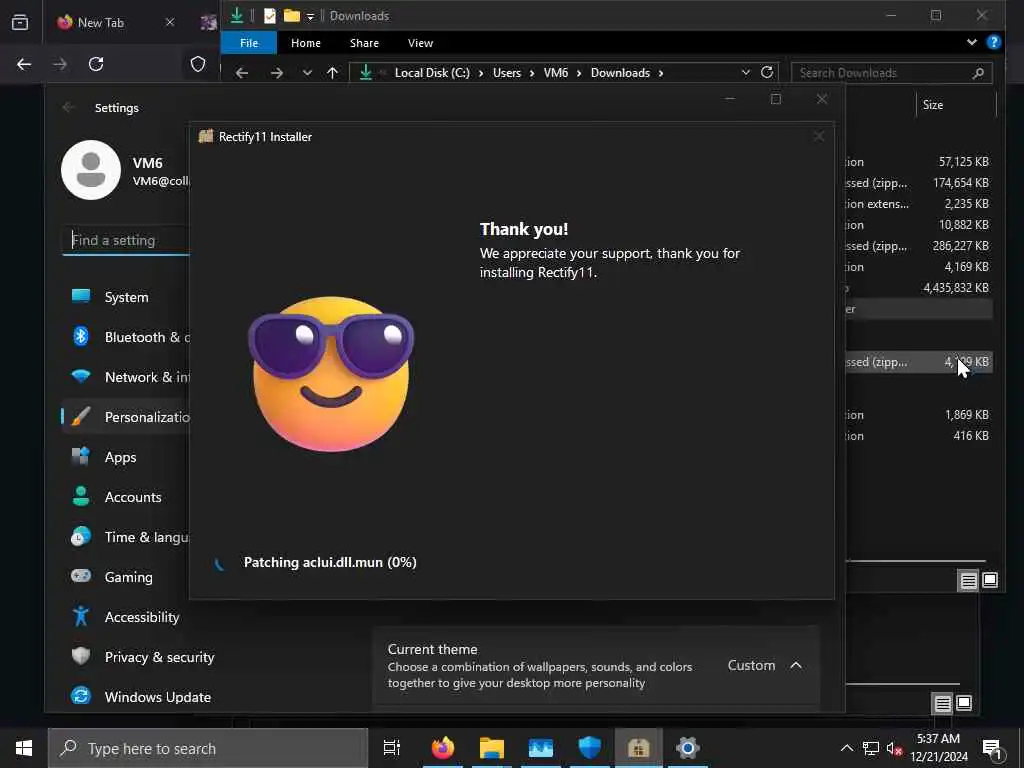Open Task View from taskbar
This screenshot has width=1024, height=768.
(x=392, y=748)
